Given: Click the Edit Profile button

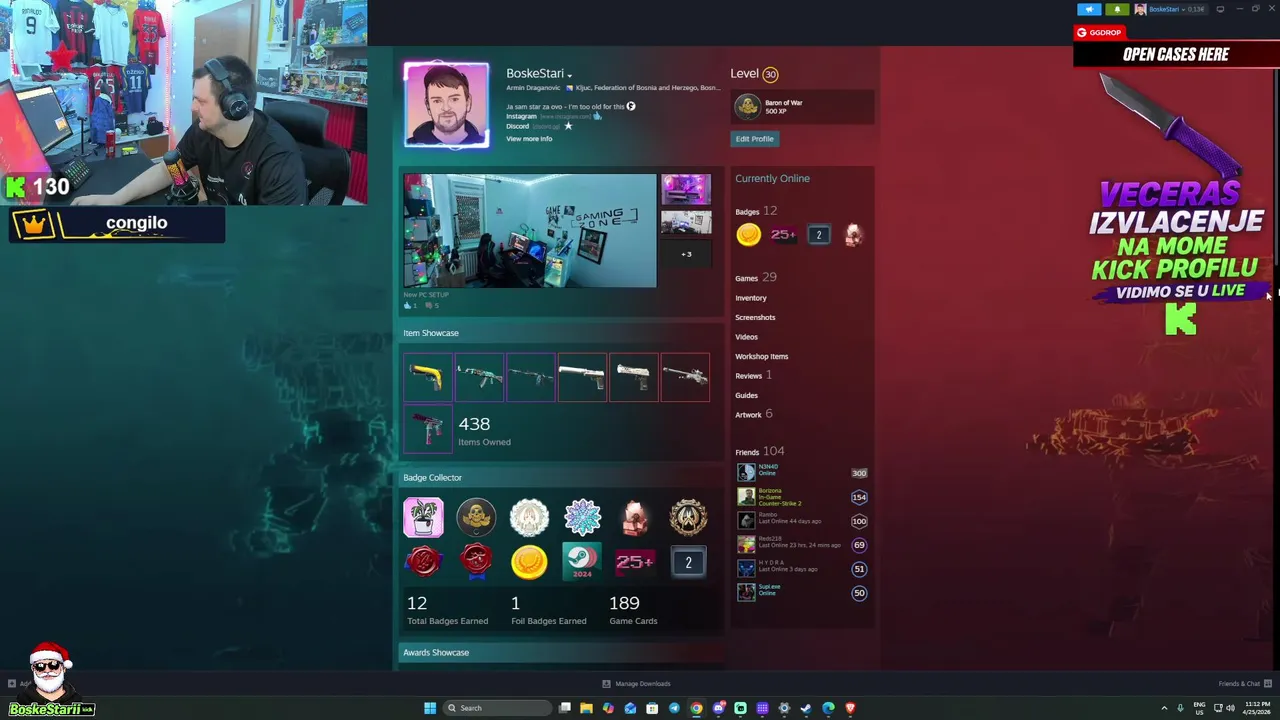Looking at the screenshot, I should [755, 139].
